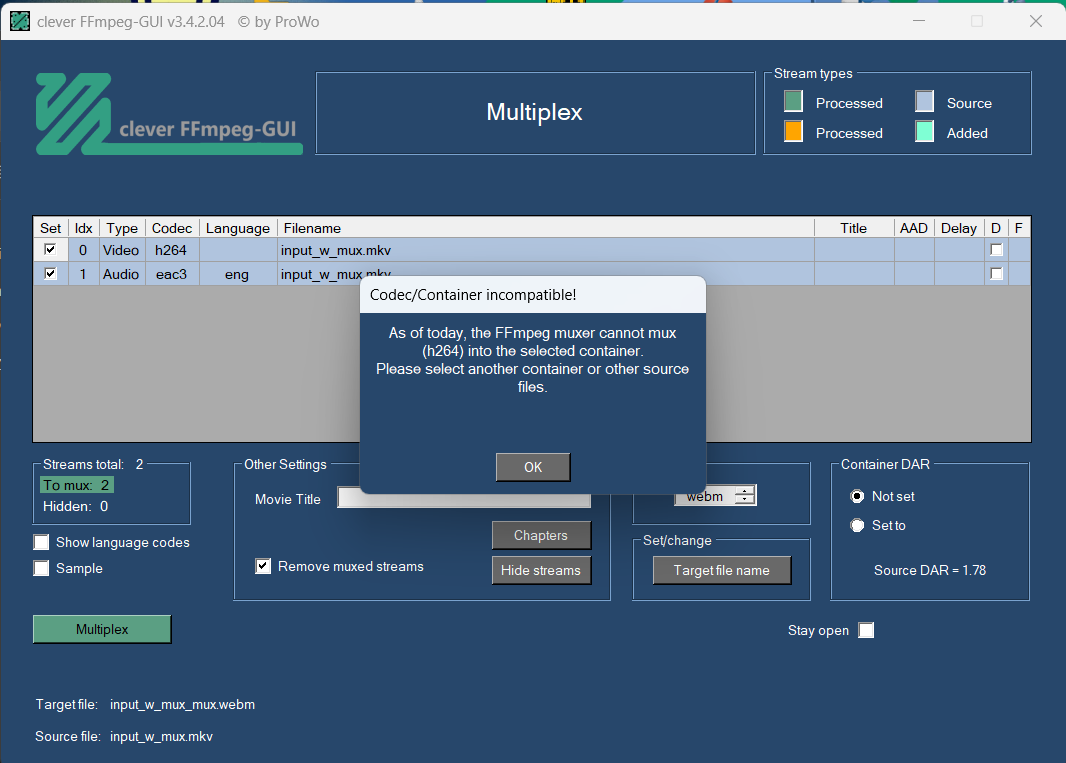Open the Chapters button
This screenshot has width=1066, height=763.
point(541,535)
